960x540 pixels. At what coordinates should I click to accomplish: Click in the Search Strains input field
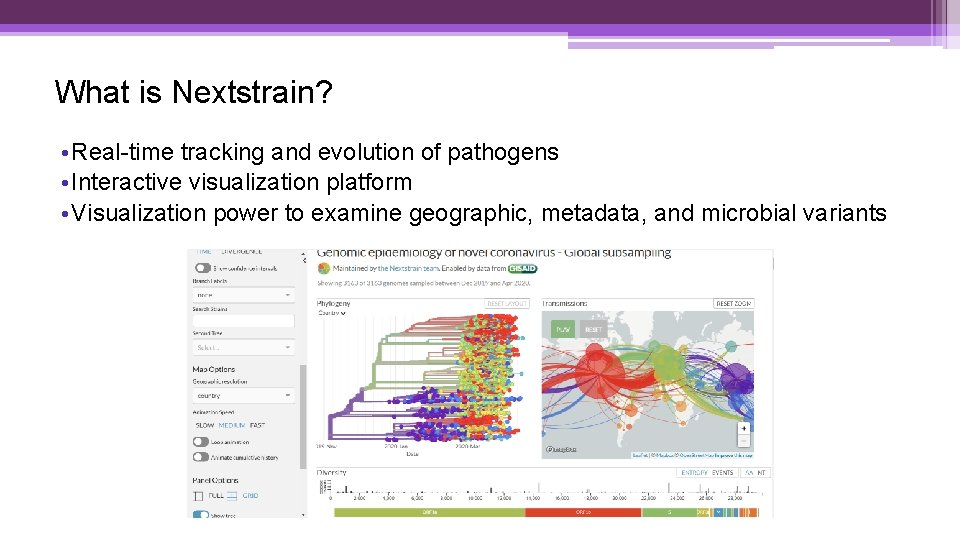coord(244,321)
